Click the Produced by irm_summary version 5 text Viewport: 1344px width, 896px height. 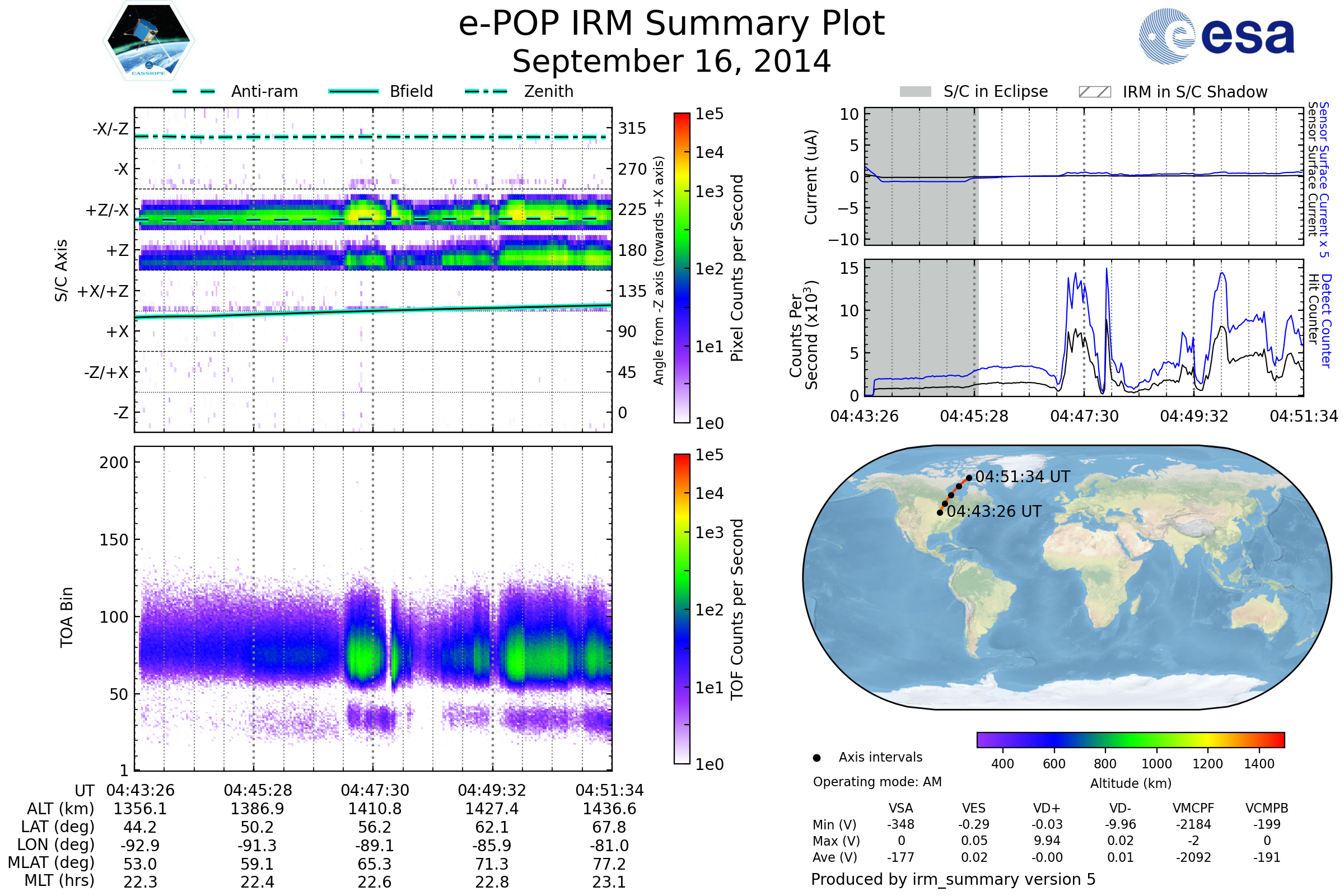[x=953, y=879]
